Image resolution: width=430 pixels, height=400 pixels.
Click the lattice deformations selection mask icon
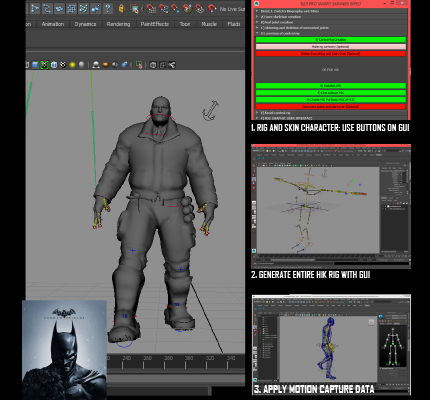pyautogui.click(x=71, y=8)
